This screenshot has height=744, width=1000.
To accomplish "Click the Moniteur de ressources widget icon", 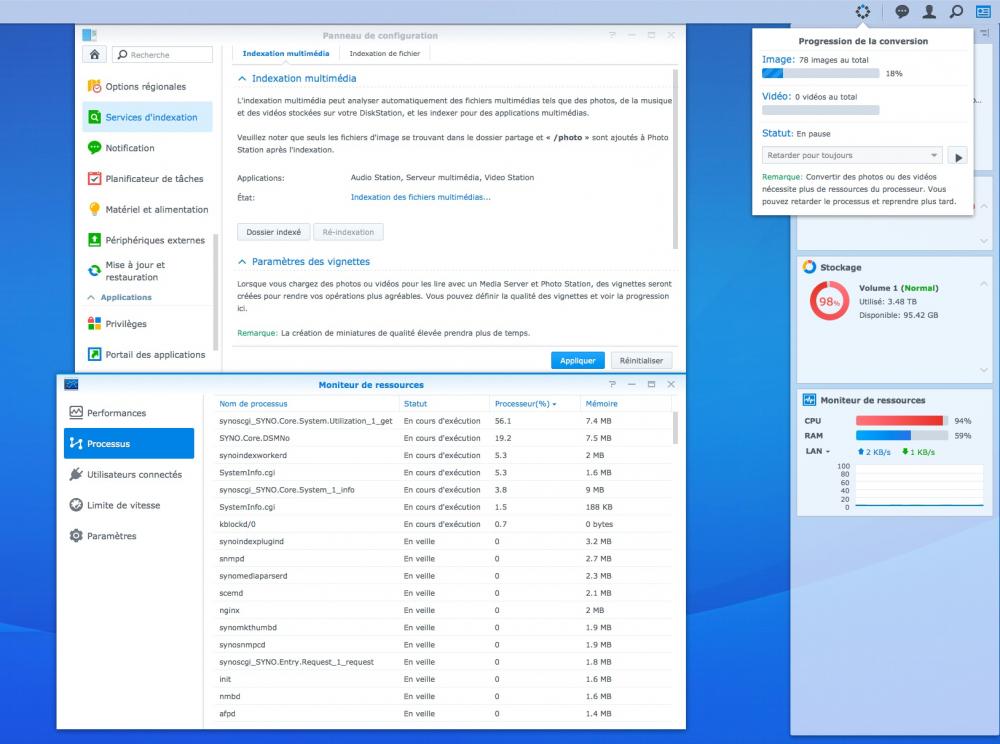I will tap(809, 400).
